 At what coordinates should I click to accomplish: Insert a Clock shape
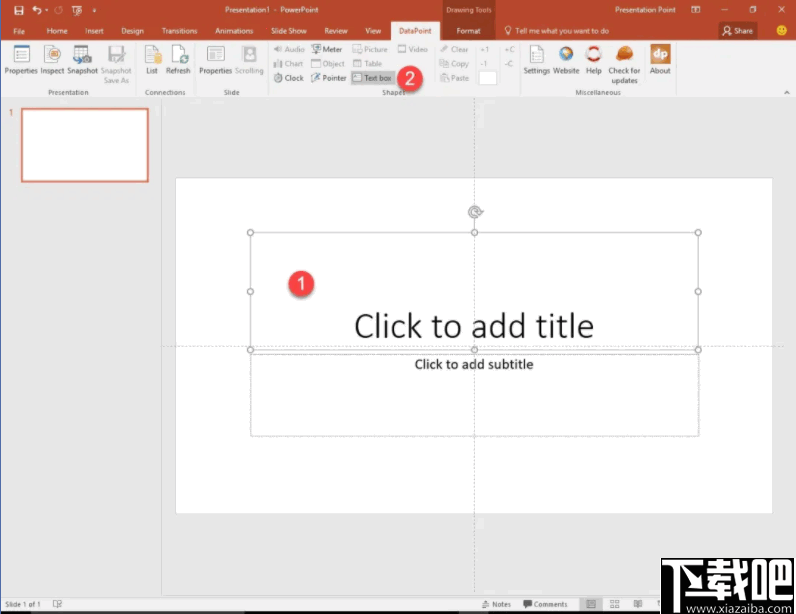pyautogui.click(x=288, y=78)
